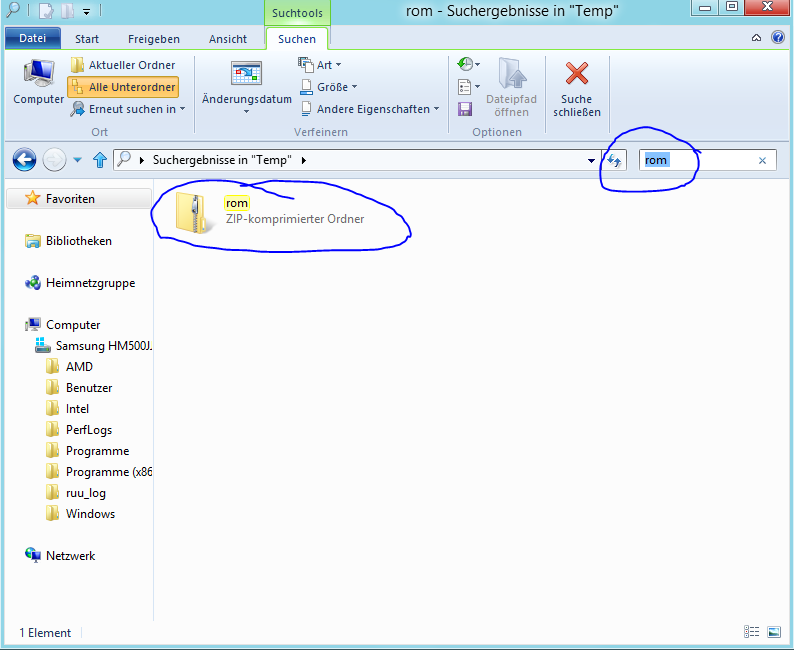The width and height of the screenshot is (794, 650).
Task: Click the address bar search icon
Action: pyautogui.click(x=124, y=159)
